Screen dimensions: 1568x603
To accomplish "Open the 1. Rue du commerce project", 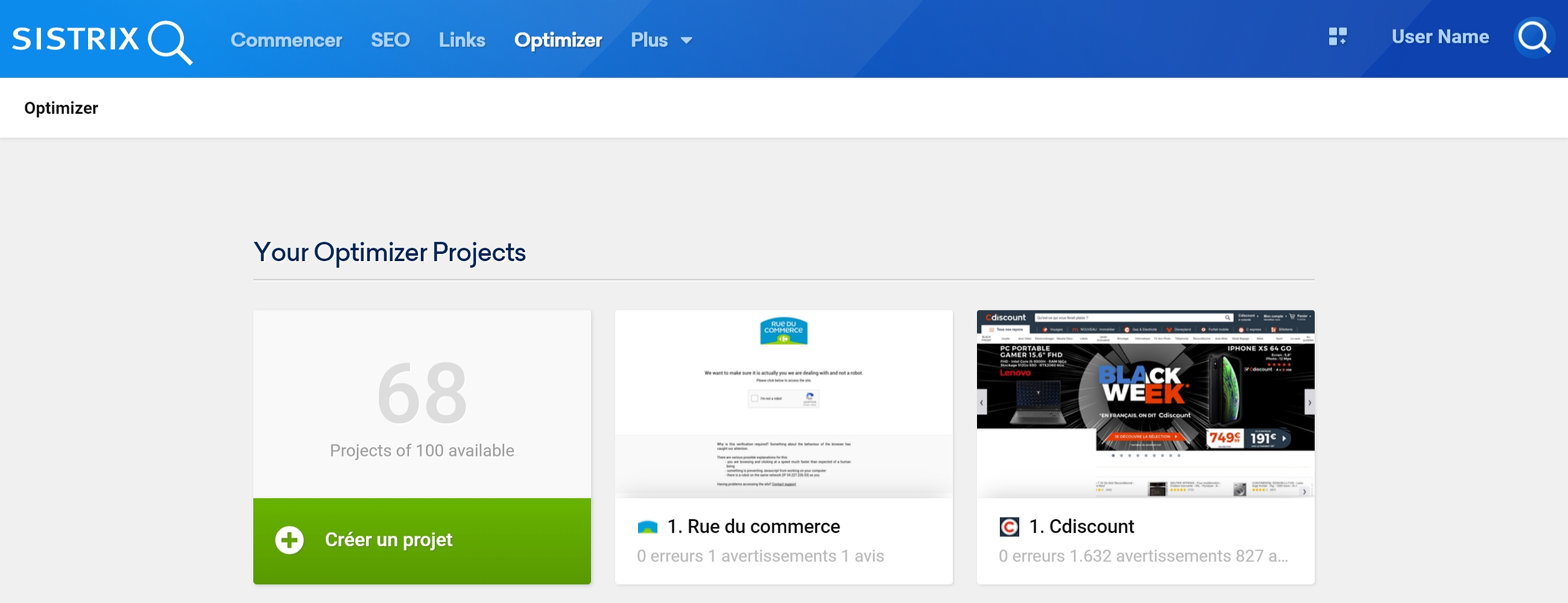I will pos(754,526).
